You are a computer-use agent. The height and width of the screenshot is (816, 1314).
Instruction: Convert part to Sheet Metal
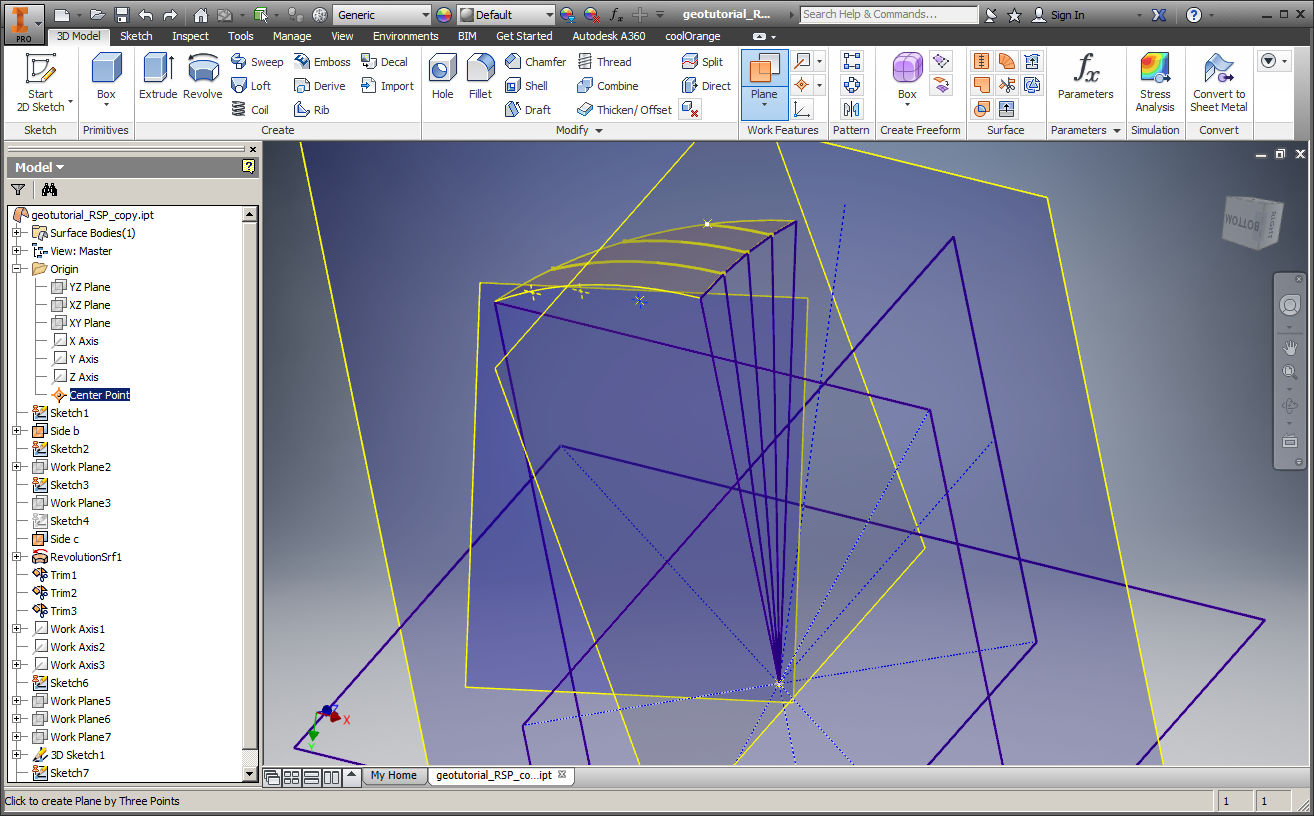(1218, 82)
